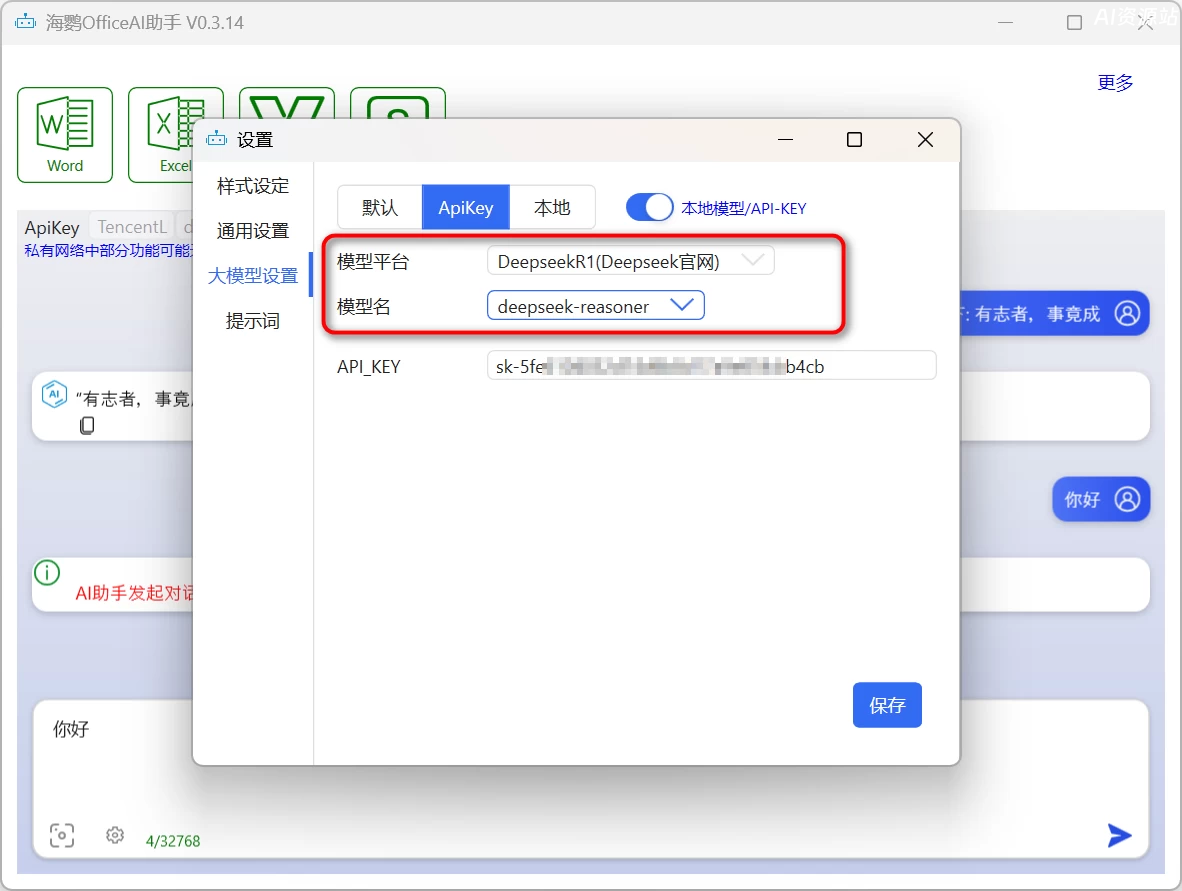Open the deepseek-reasoner selection chevron
The height and width of the screenshot is (891, 1182).
tap(683, 306)
